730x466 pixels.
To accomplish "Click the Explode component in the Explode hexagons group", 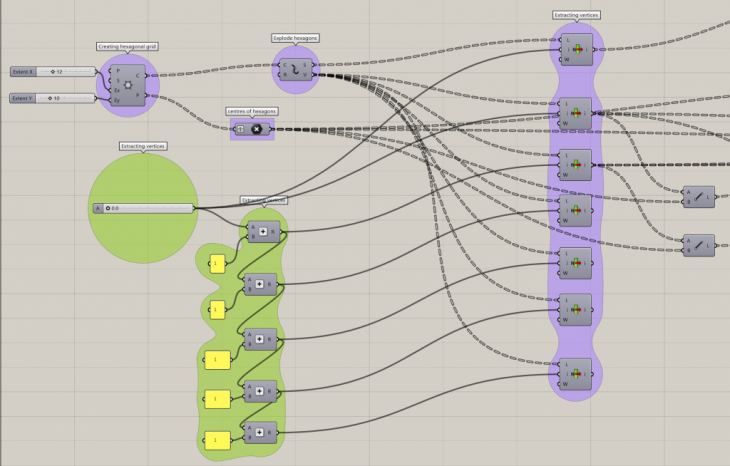I will pyautogui.click(x=296, y=69).
